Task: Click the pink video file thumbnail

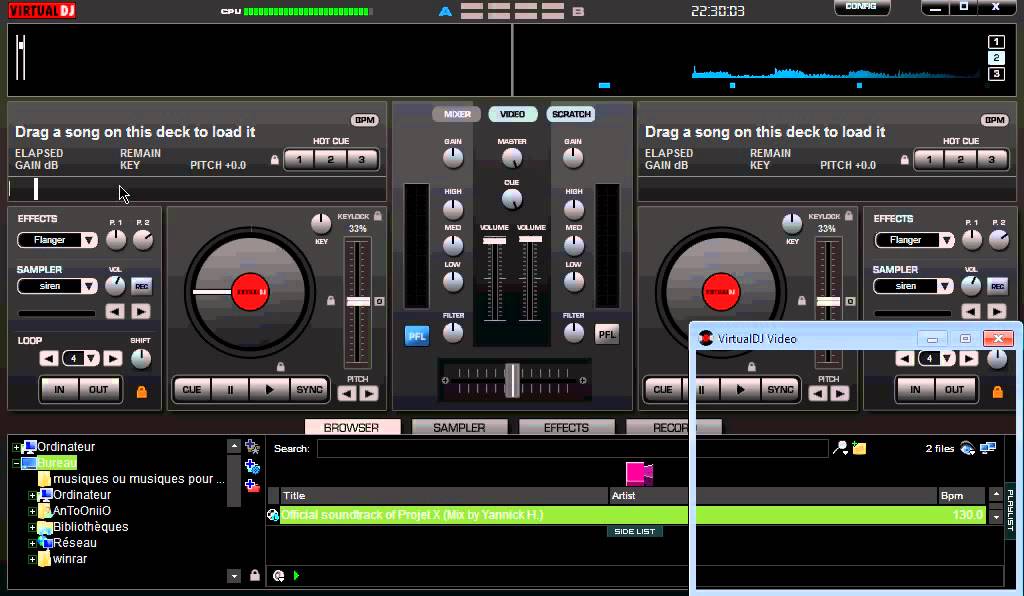Action: 639,473
